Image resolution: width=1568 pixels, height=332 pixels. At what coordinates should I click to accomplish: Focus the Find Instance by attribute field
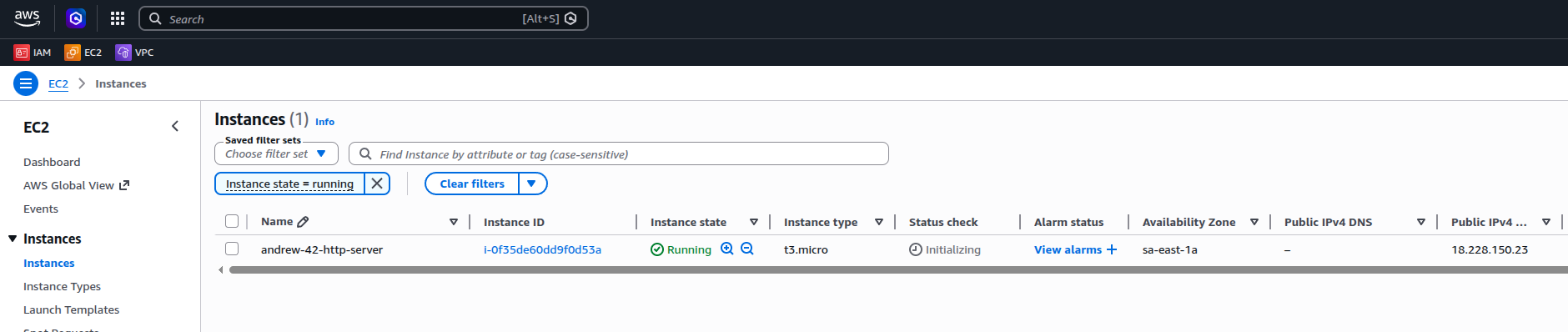point(619,153)
